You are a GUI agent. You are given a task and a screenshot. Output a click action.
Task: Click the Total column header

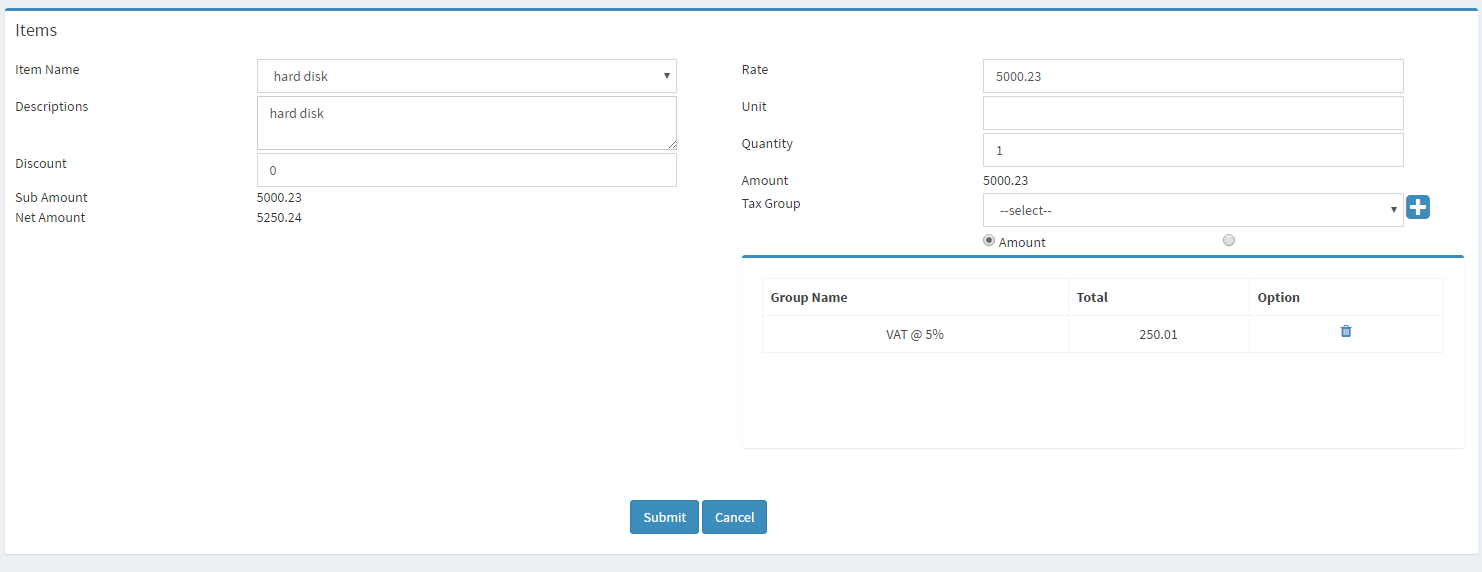1158,297
